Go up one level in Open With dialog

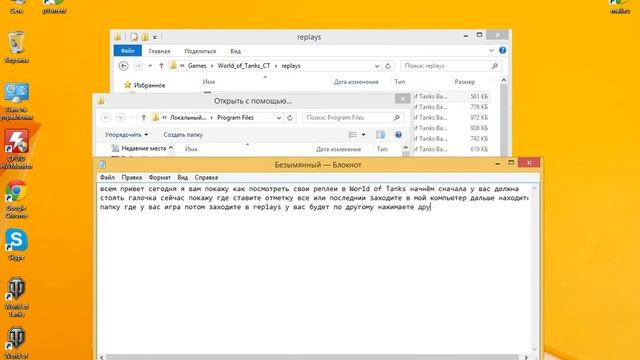coord(144,118)
